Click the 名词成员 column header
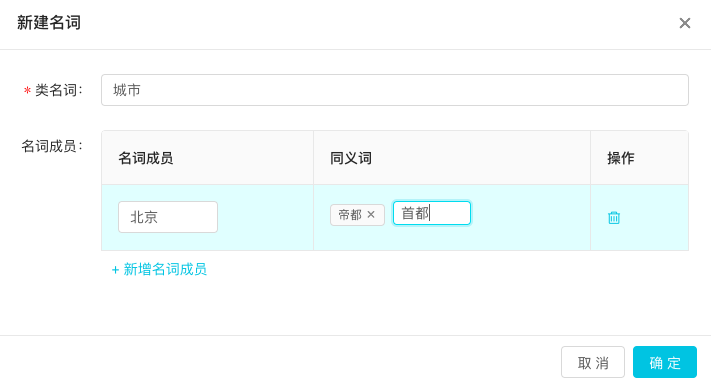 (x=146, y=158)
